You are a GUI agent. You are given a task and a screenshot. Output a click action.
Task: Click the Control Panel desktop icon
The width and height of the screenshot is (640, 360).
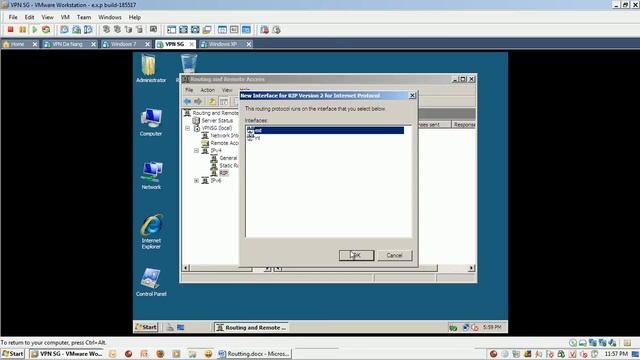click(x=151, y=282)
